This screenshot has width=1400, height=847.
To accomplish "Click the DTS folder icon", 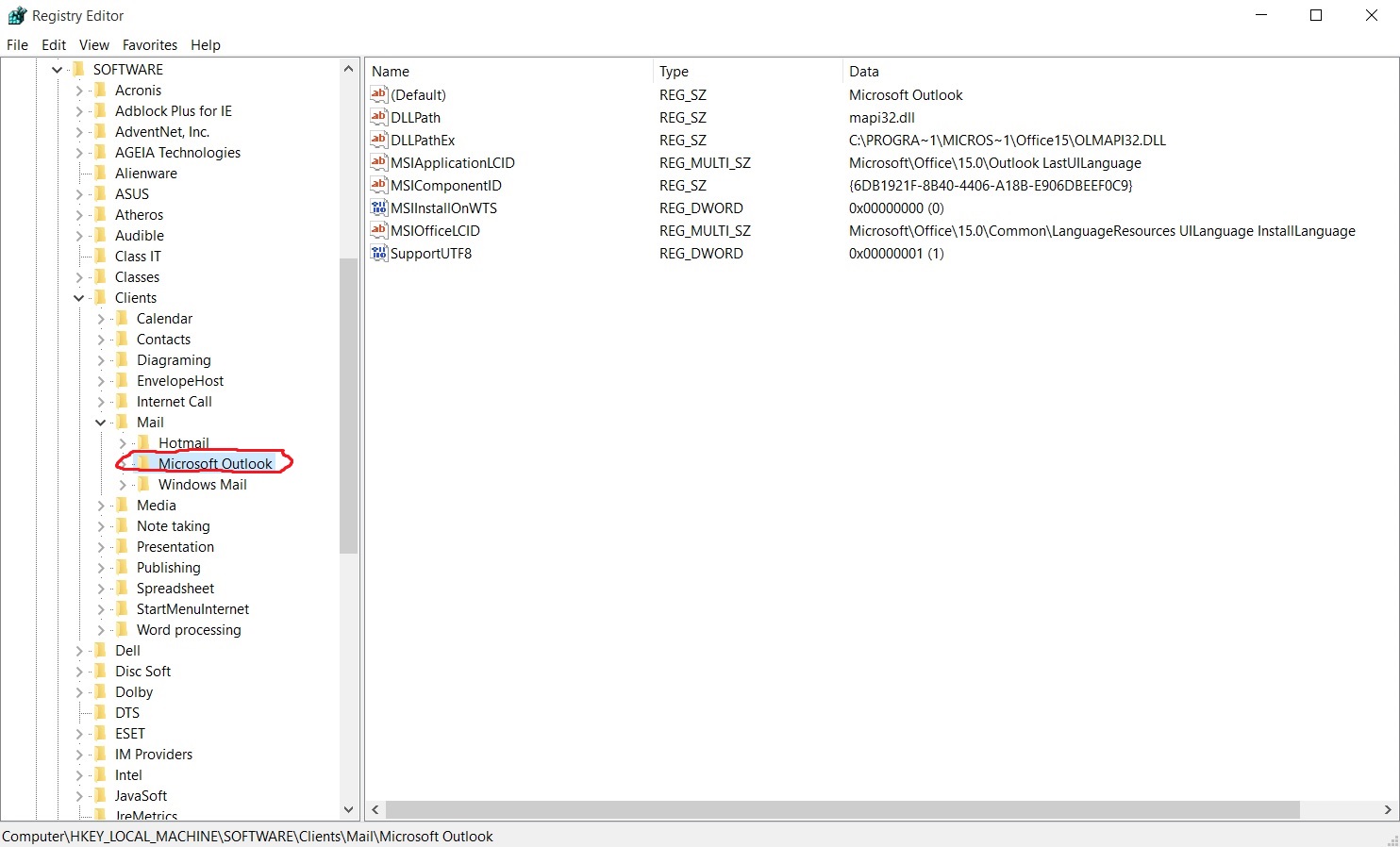I will [x=100, y=712].
